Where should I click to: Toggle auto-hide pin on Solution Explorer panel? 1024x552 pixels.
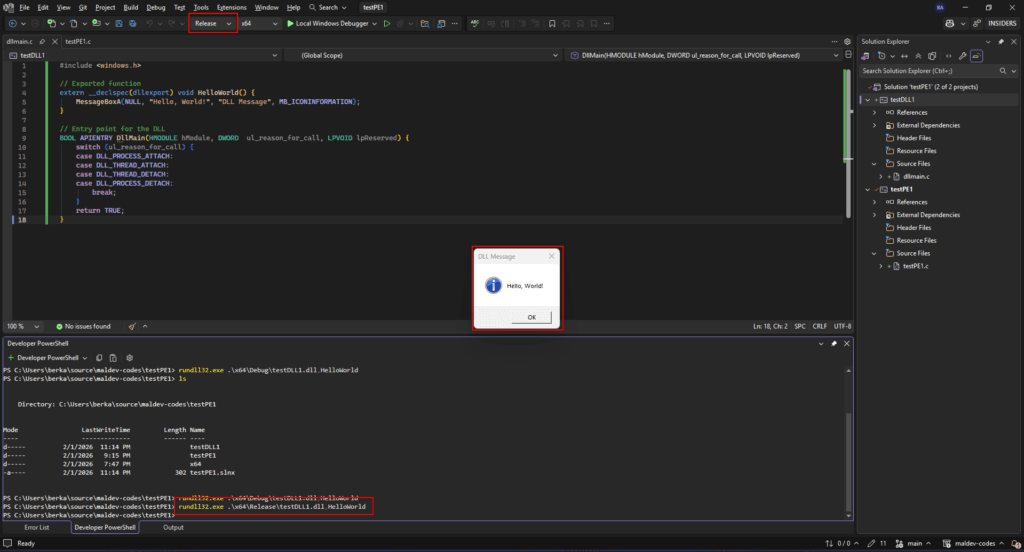click(1001, 41)
